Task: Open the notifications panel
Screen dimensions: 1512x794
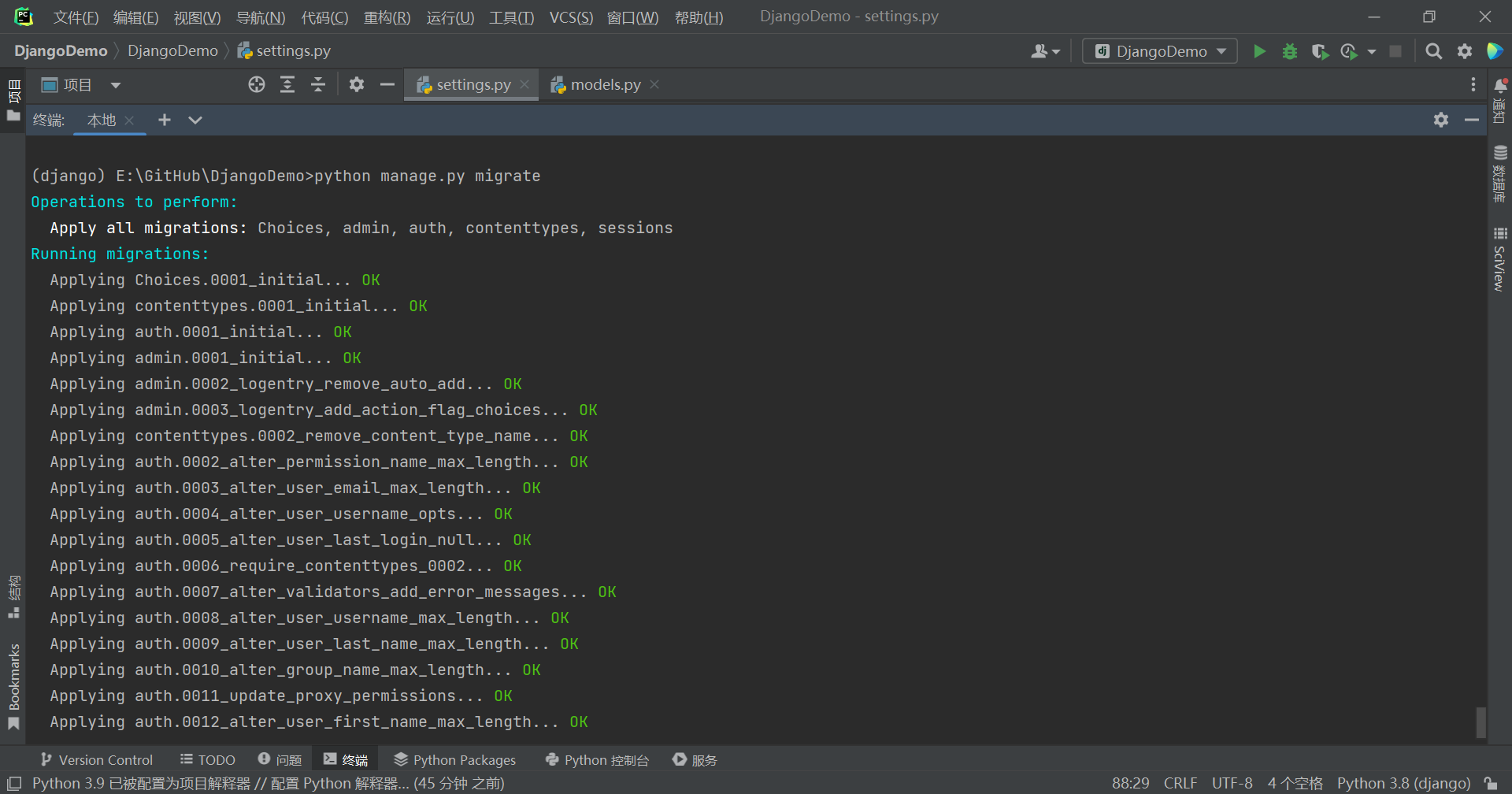Action: 1499,101
